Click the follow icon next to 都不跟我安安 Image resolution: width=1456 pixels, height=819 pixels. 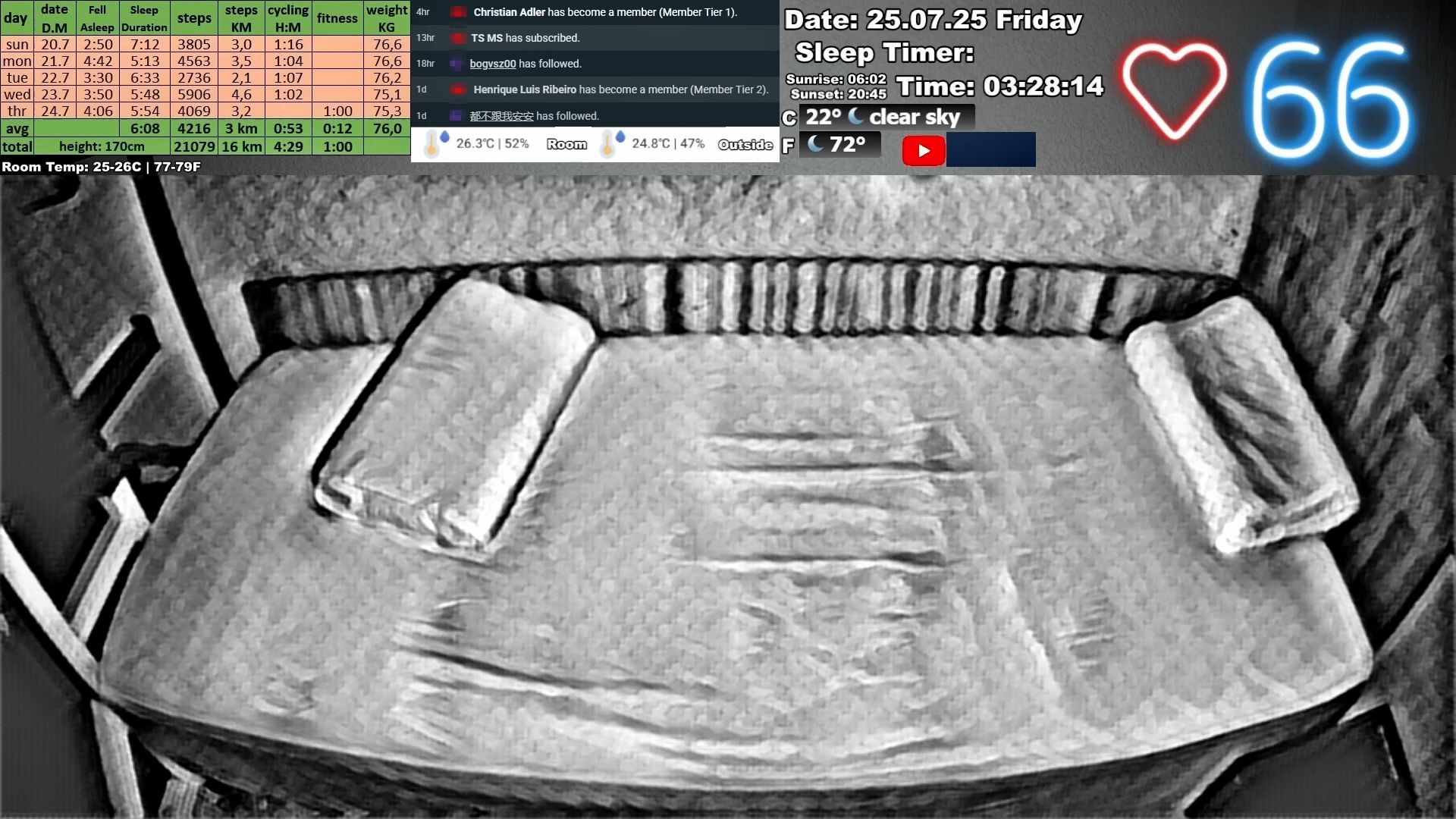(456, 116)
